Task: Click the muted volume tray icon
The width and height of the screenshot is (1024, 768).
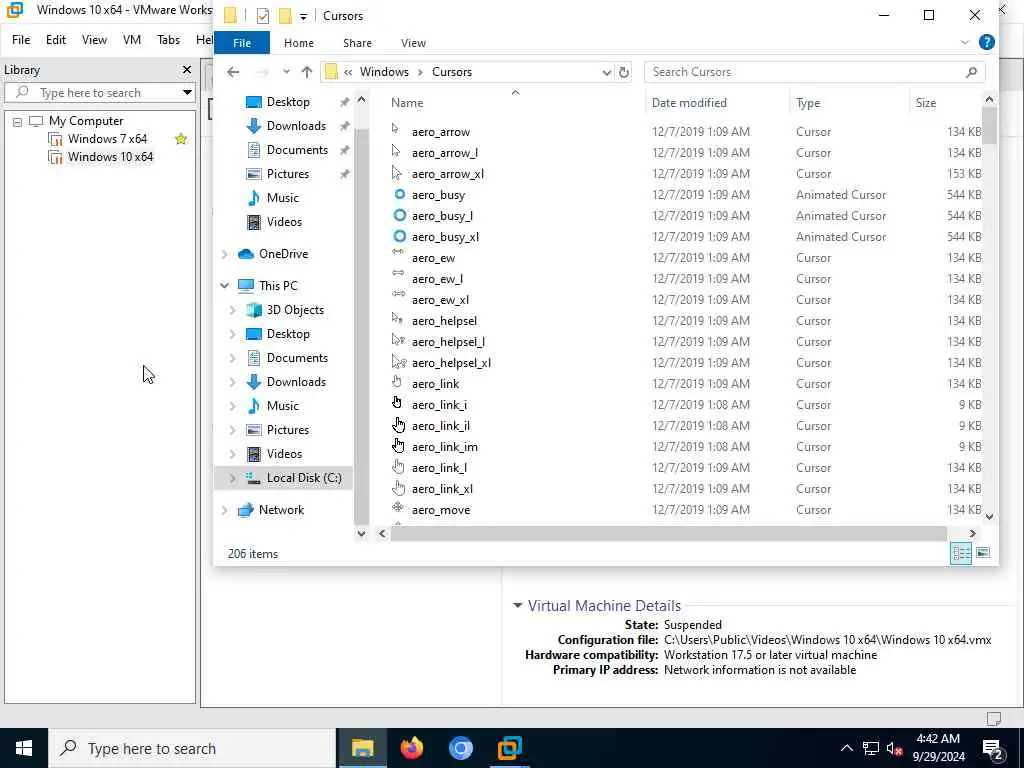Action: (894, 748)
